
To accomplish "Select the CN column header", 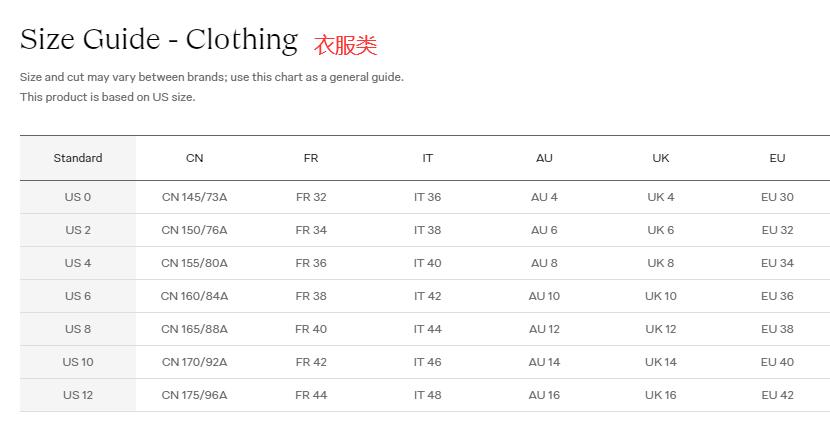I will [x=194, y=158].
